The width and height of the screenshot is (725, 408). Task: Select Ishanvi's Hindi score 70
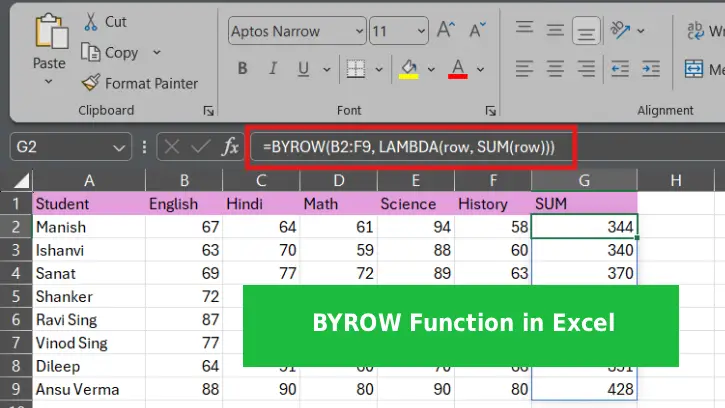[261, 250]
